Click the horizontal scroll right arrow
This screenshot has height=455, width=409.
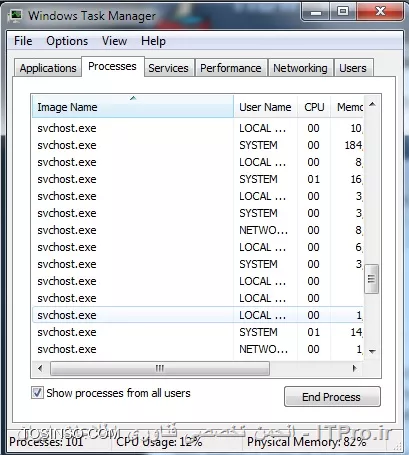tap(354, 368)
